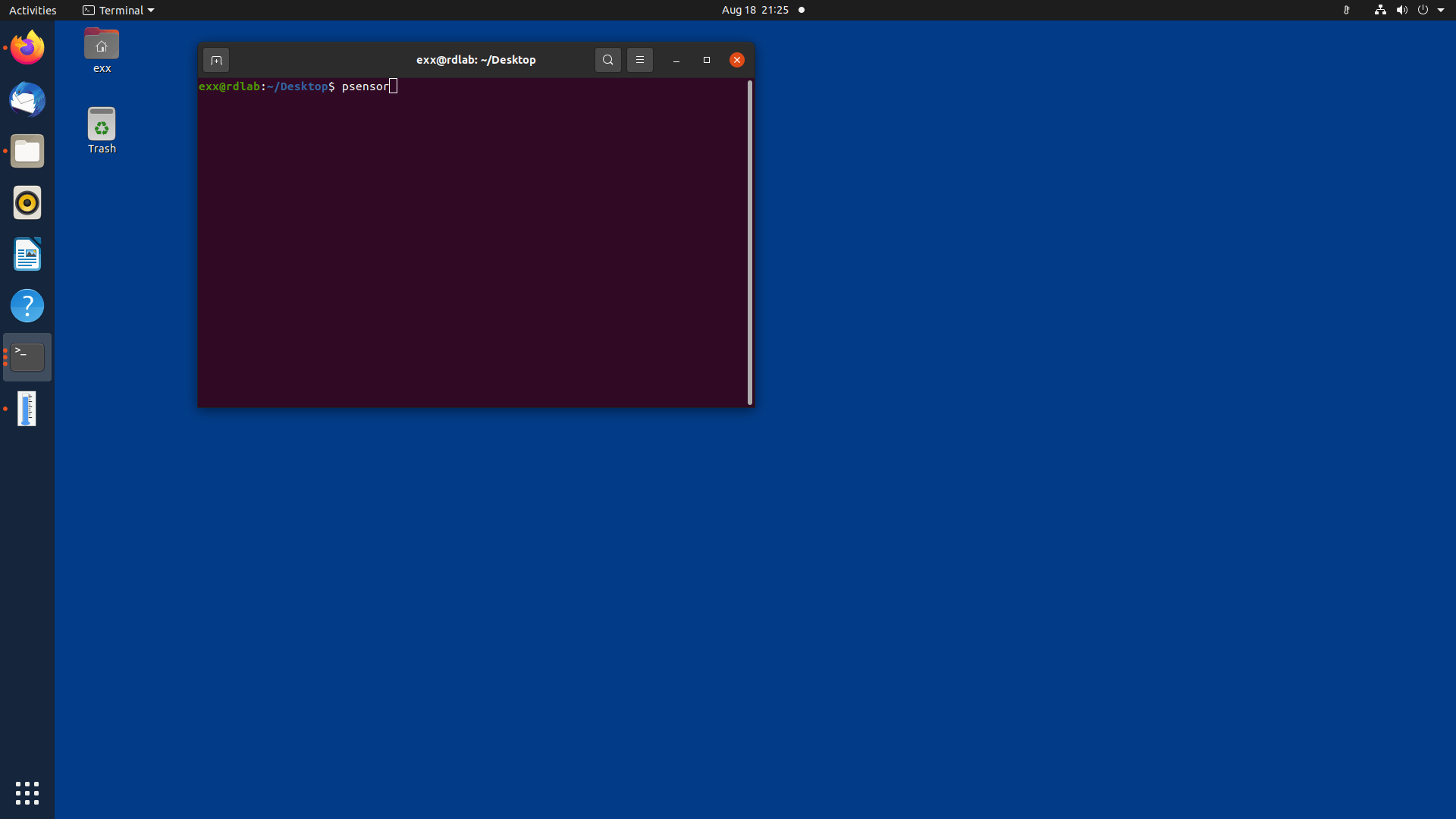Open Thunderbird mail from dock

[x=27, y=99]
